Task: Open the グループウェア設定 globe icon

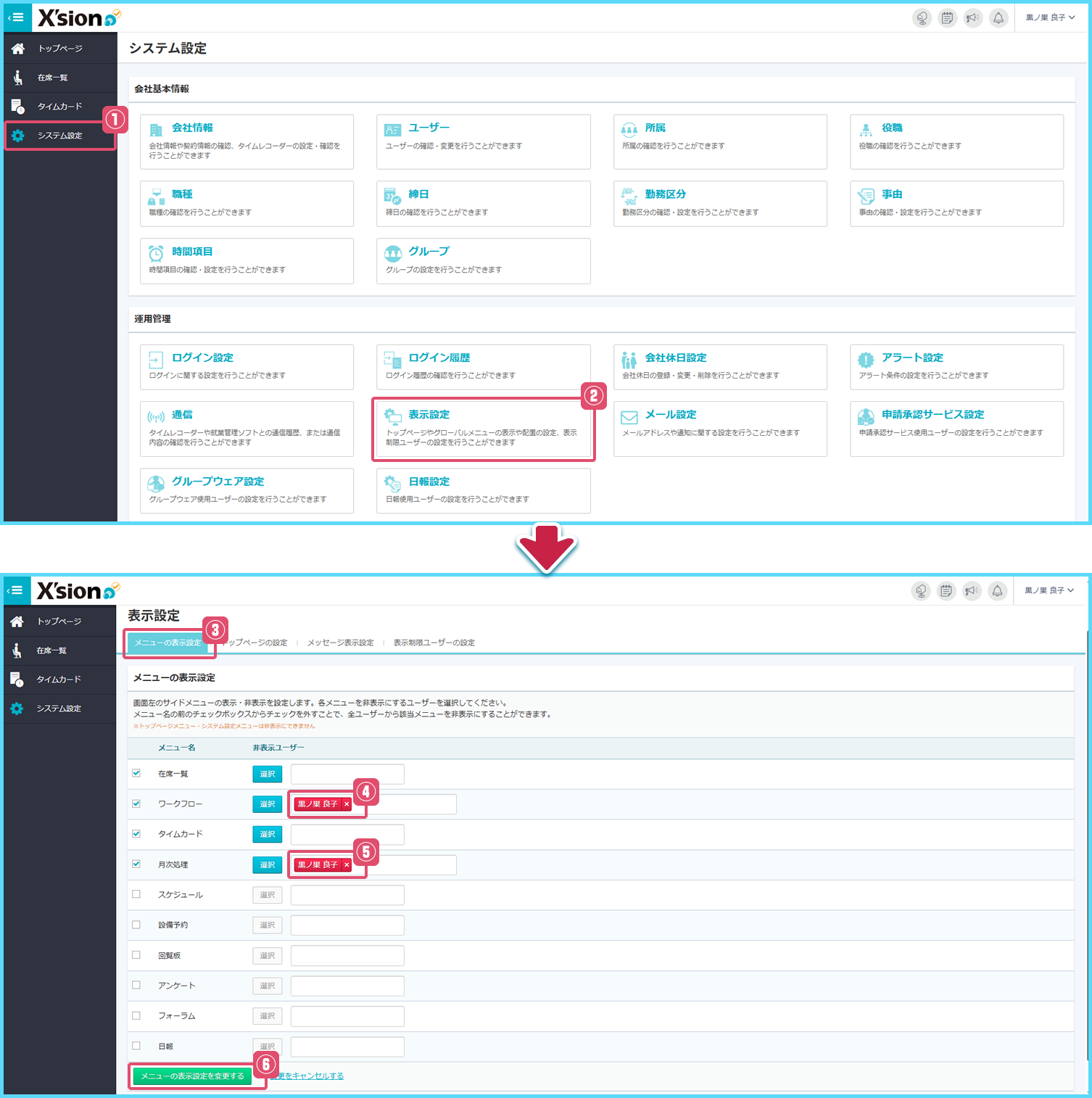Action: click(156, 484)
